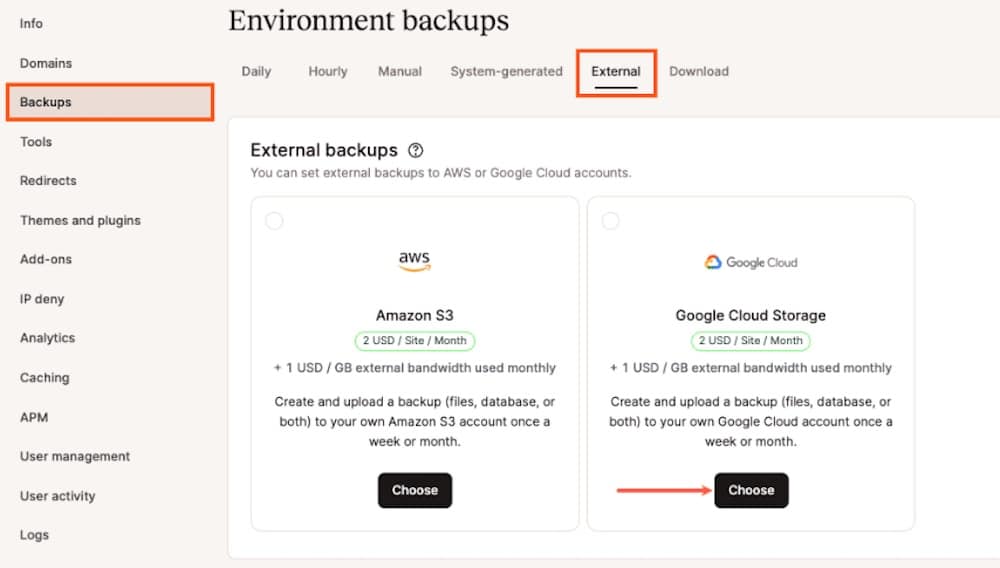Open Themes and plugins from sidebar

point(80,220)
